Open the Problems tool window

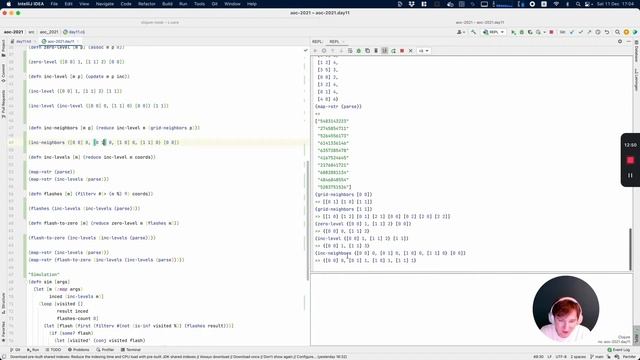[x=78, y=350]
